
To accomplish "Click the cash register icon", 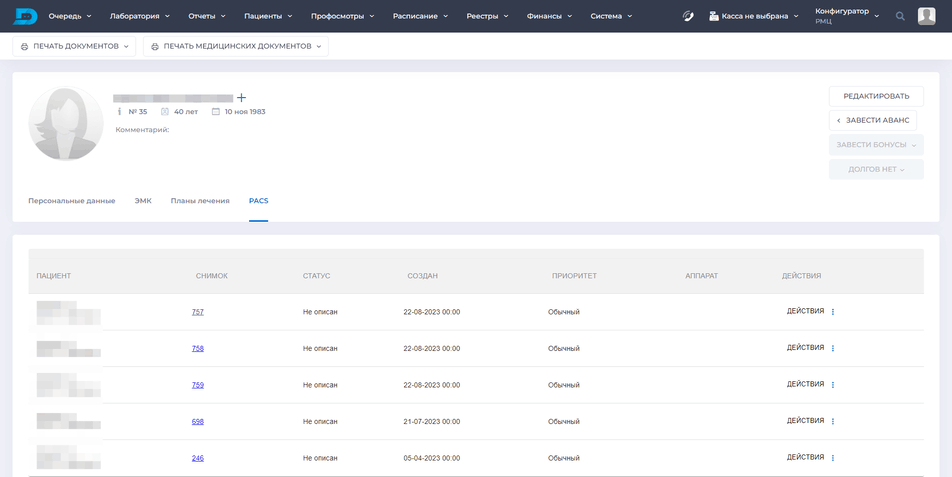I will click(x=714, y=16).
